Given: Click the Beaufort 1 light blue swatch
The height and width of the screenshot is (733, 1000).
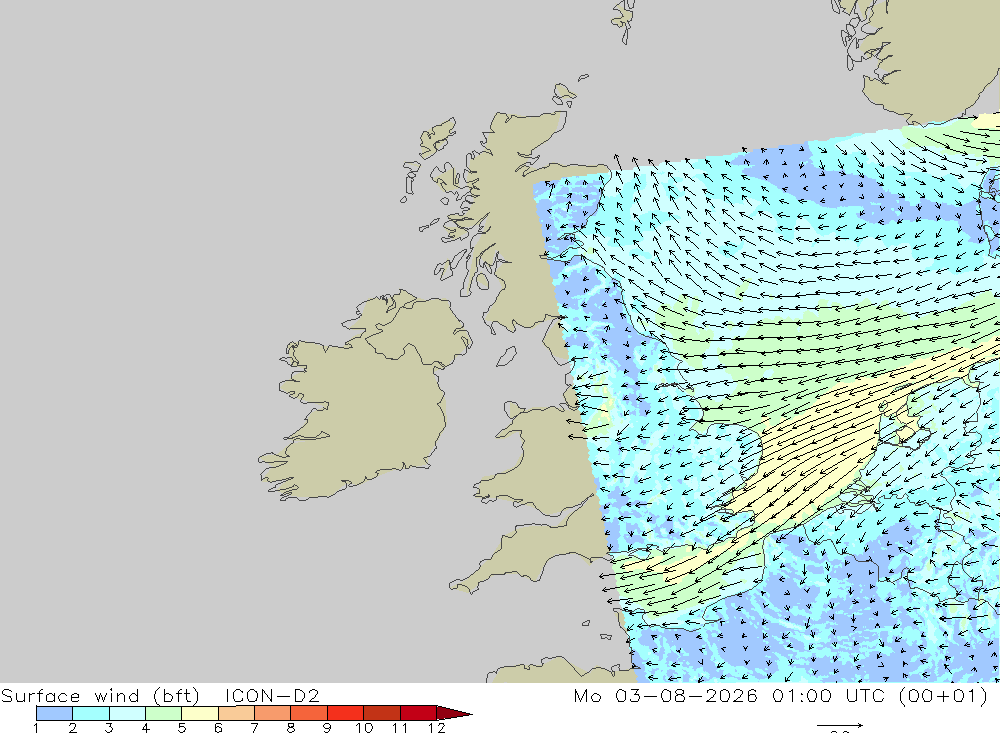Looking at the screenshot, I should pyautogui.click(x=54, y=713).
